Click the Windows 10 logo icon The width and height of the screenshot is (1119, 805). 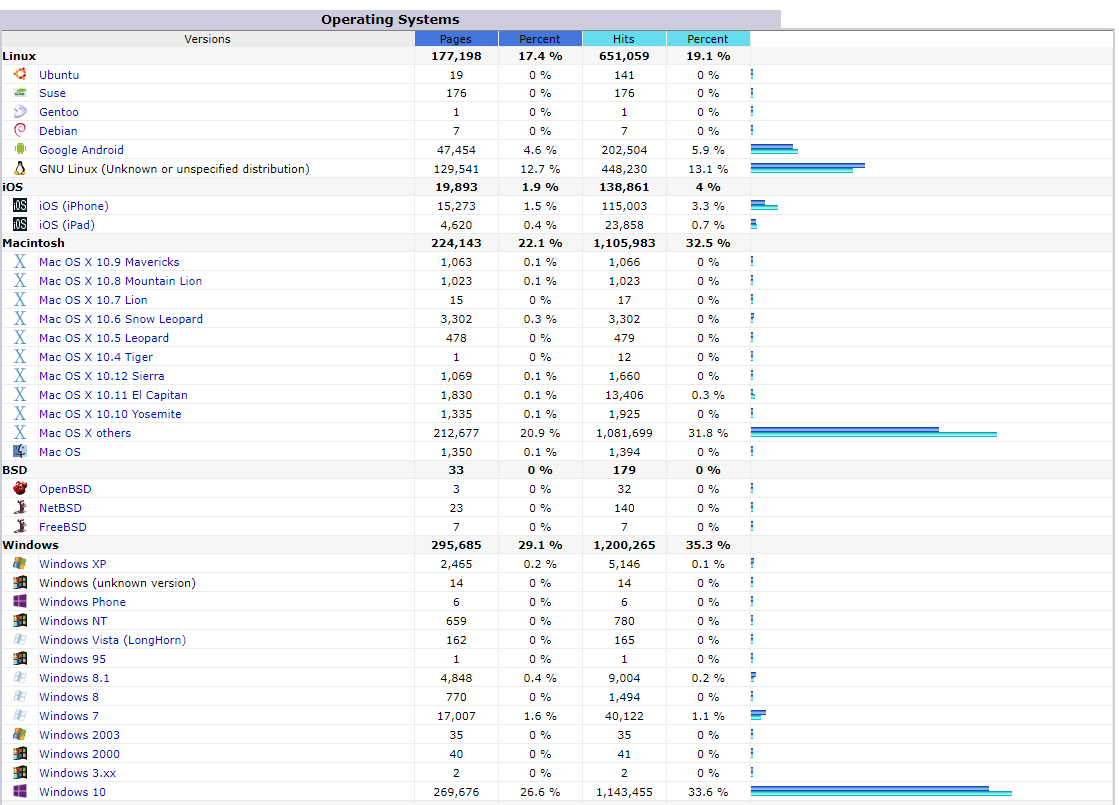tap(20, 791)
